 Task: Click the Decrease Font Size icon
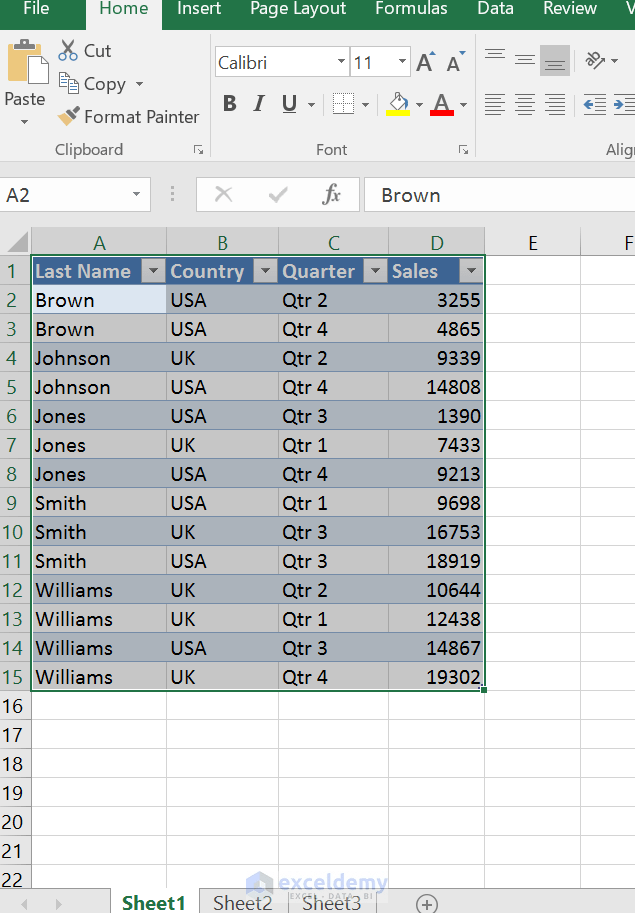(x=453, y=61)
